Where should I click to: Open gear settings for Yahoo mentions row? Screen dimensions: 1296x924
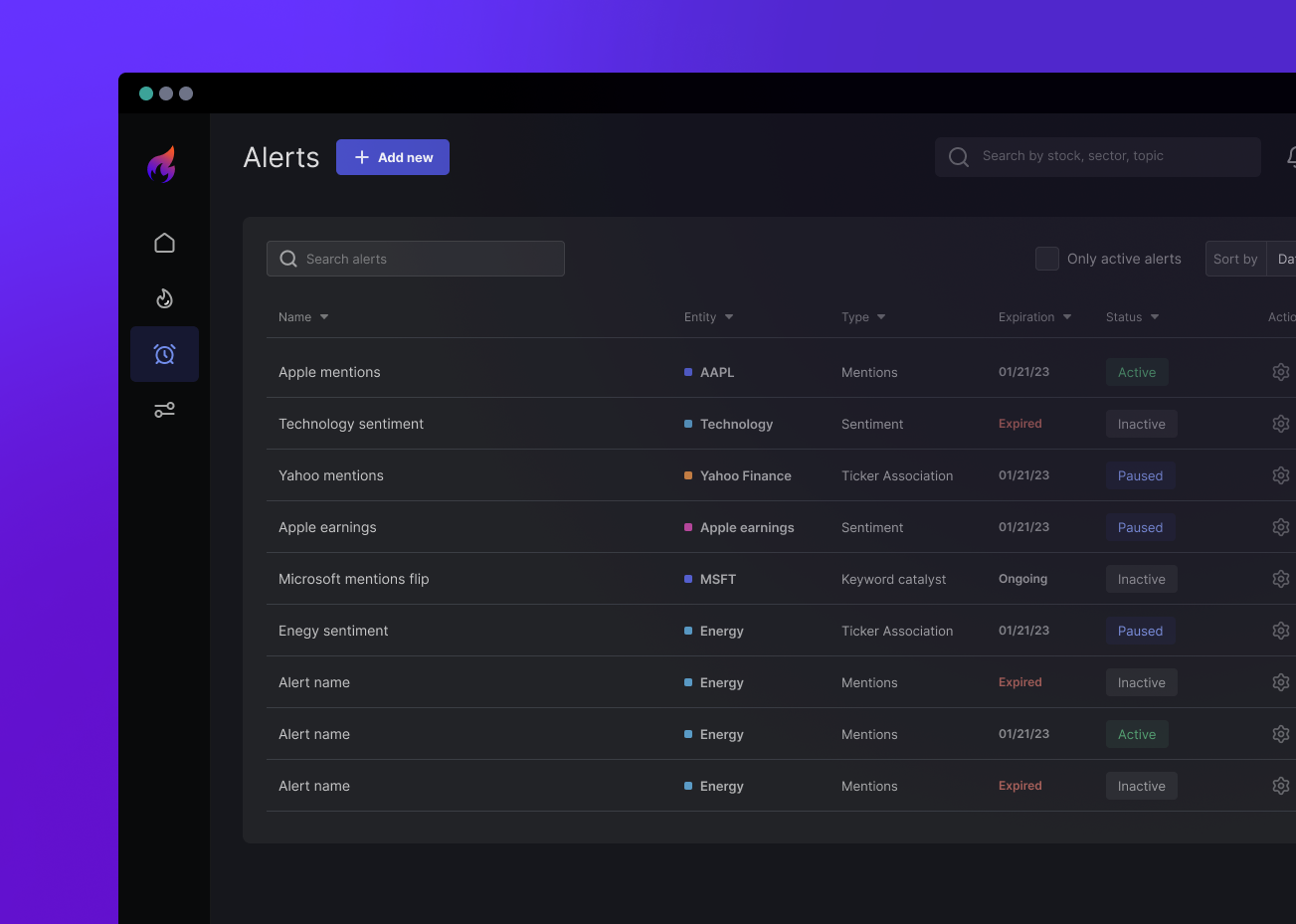(1281, 475)
